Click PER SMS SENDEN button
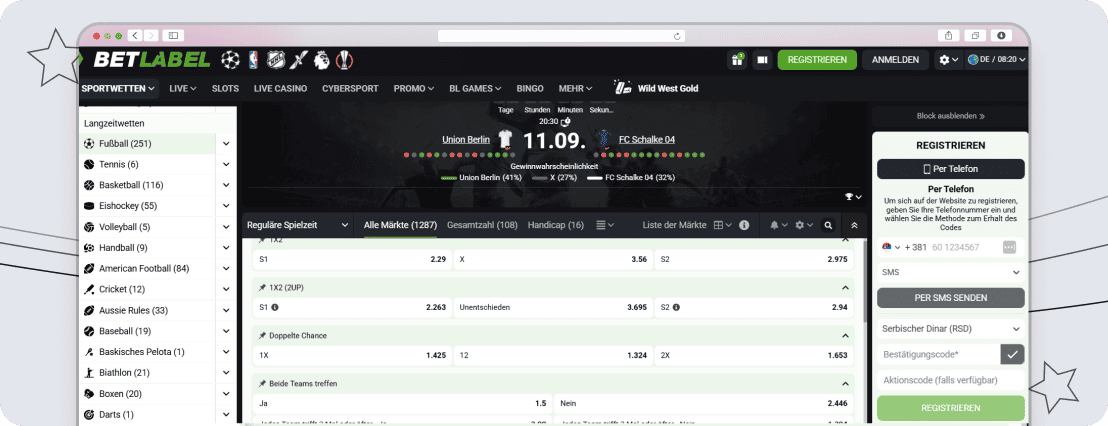1108x426 pixels. pos(950,297)
